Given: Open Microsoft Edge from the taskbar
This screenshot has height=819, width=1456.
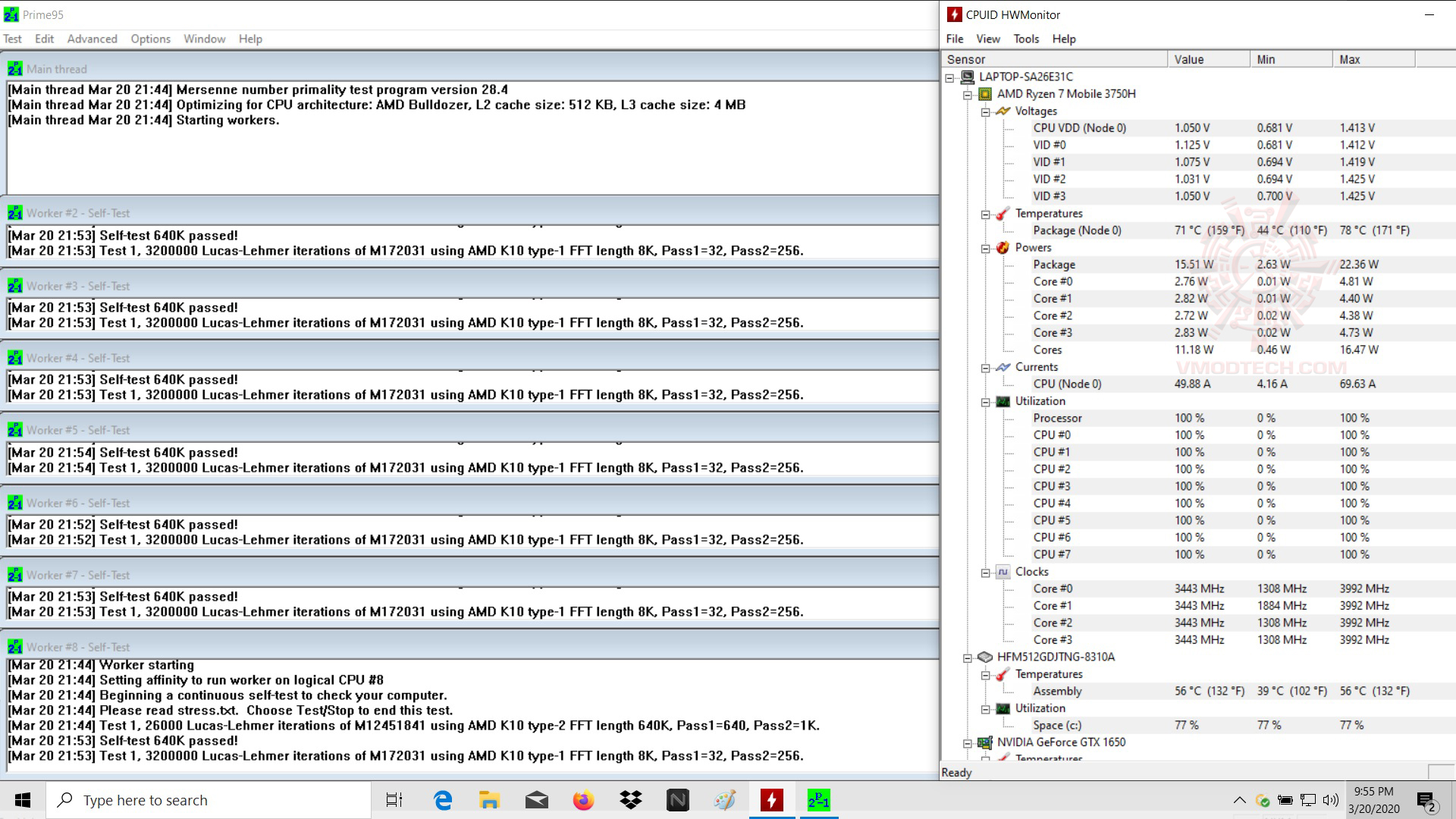Looking at the screenshot, I should coord(442,800).
